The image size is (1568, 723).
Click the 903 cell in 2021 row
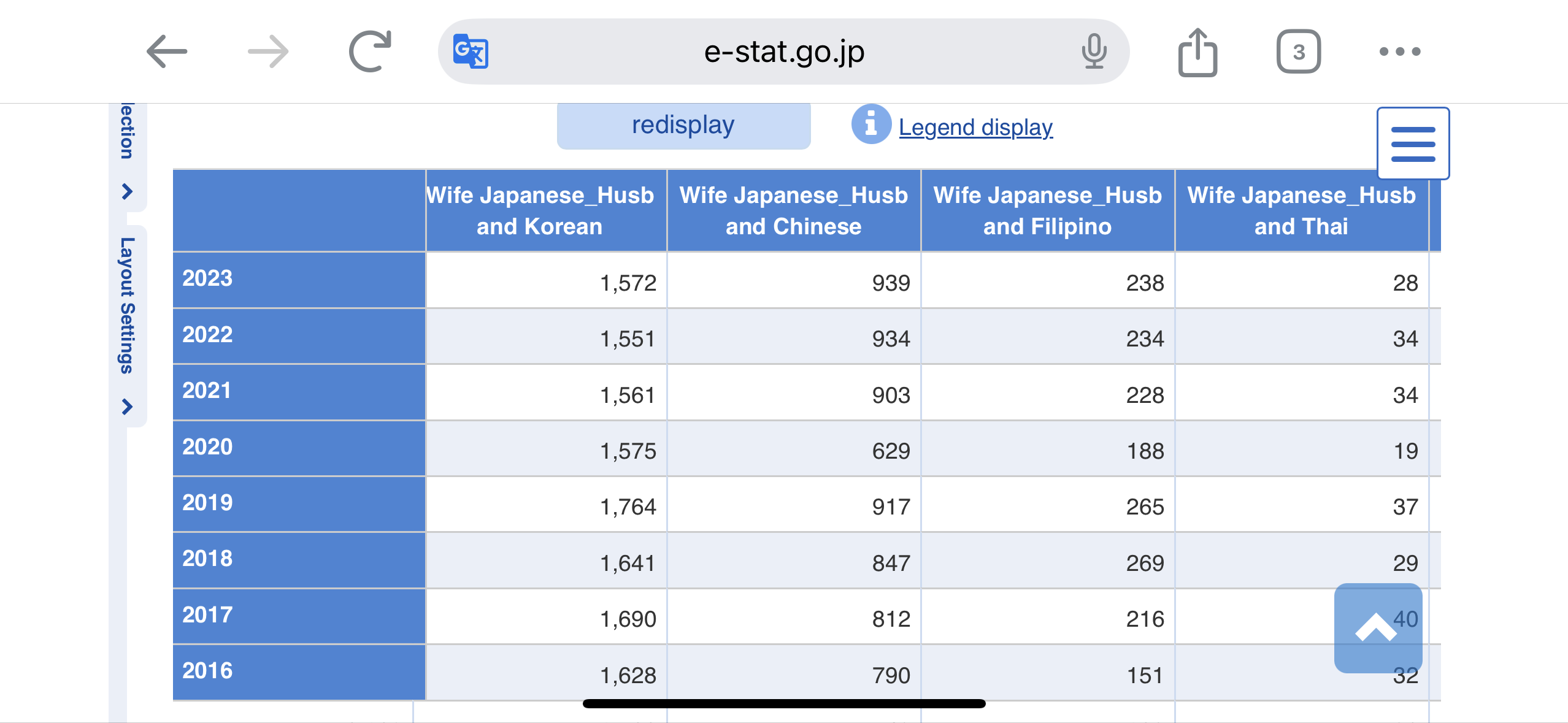[x=794, y=393]
